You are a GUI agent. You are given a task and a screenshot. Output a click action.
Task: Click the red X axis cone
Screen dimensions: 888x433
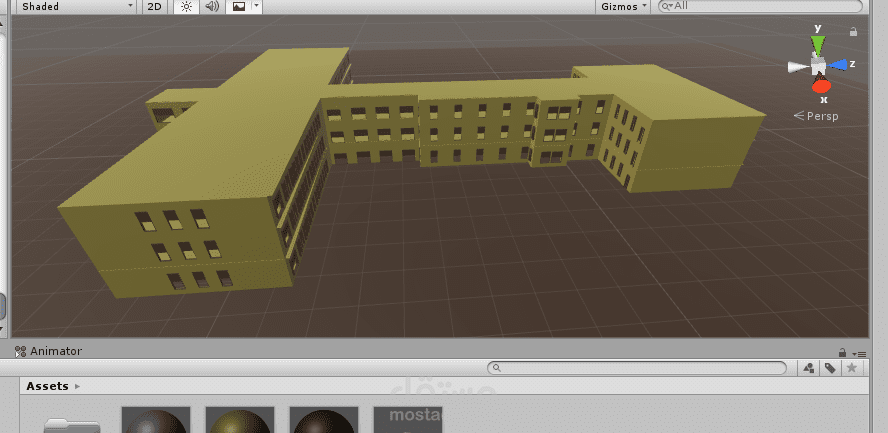pos(821,86)
